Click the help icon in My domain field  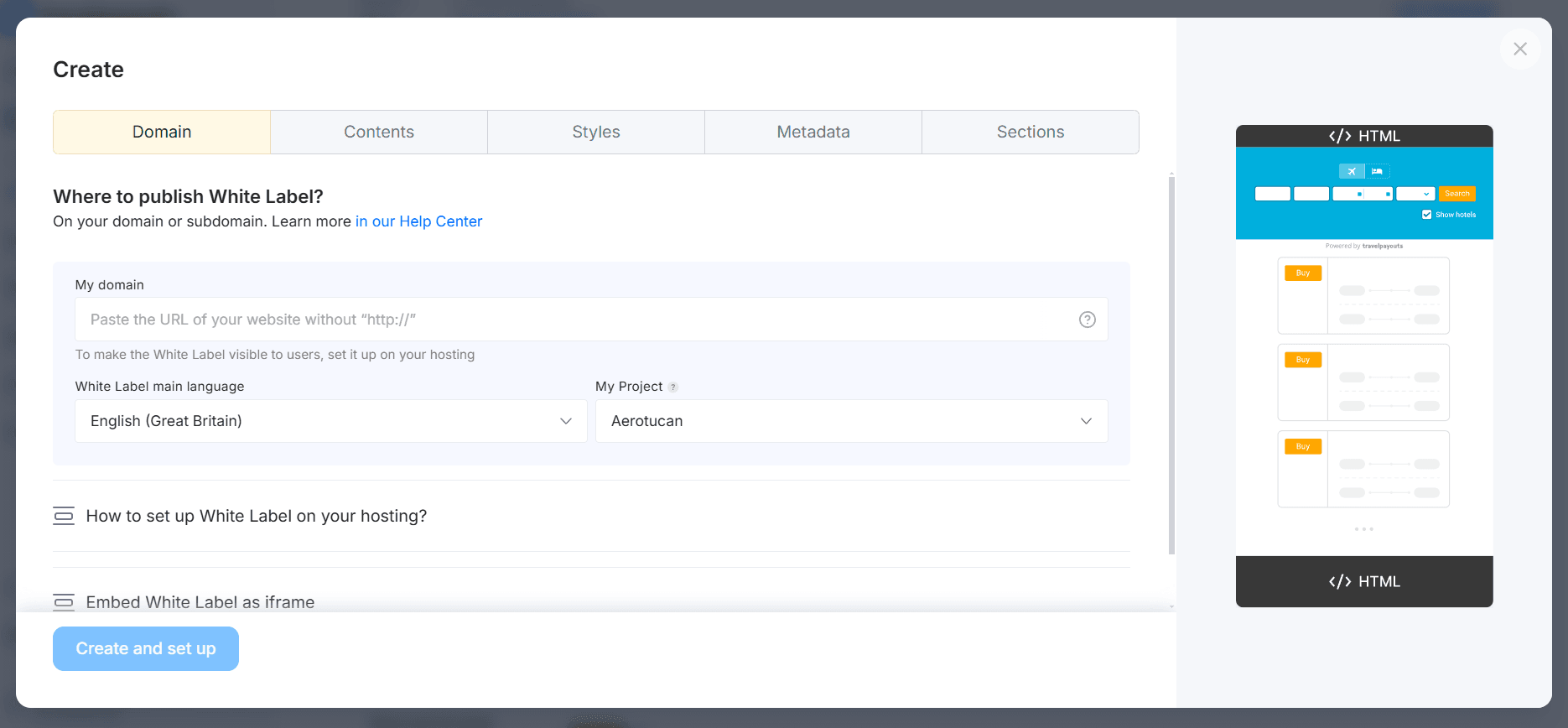point(1087,320)
